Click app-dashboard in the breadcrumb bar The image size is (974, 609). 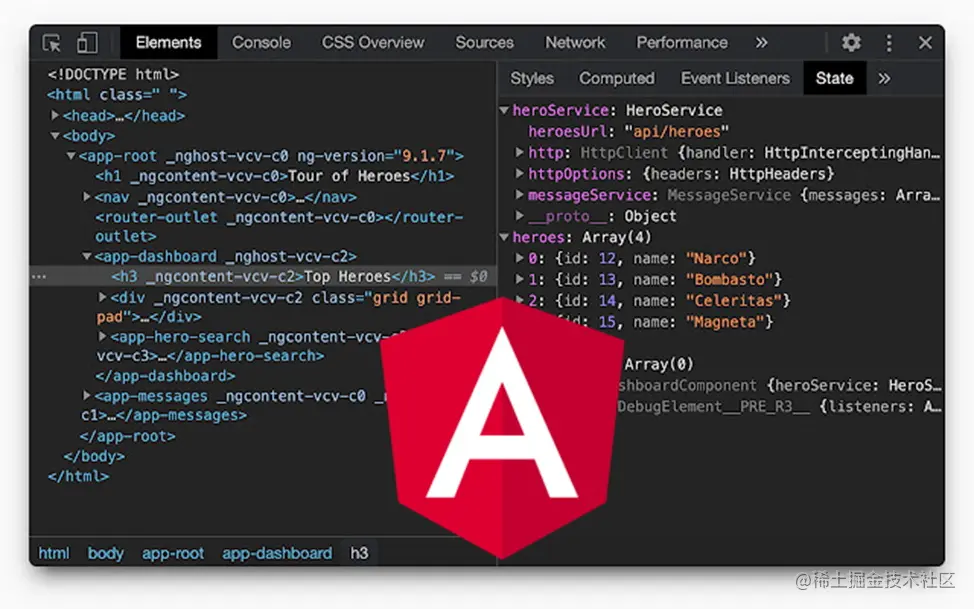[x=277, y=553]
